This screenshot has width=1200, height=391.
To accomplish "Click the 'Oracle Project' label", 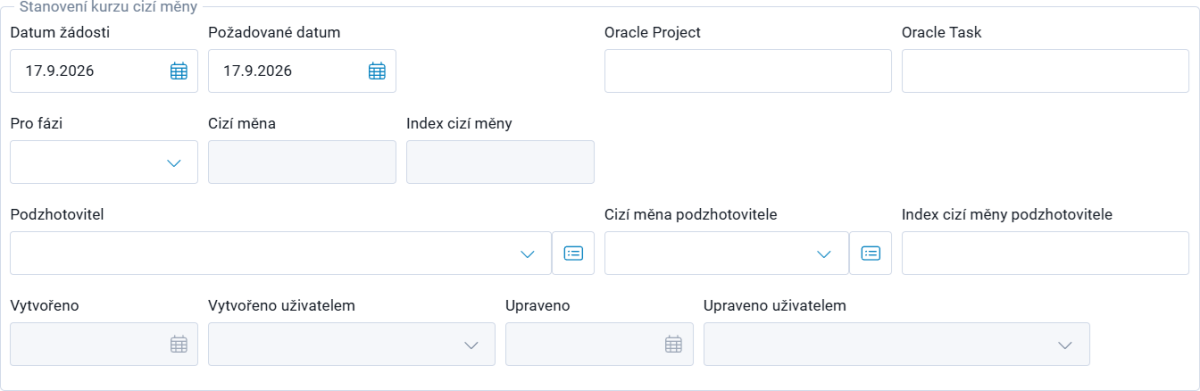I will click(x=652, y=32).
